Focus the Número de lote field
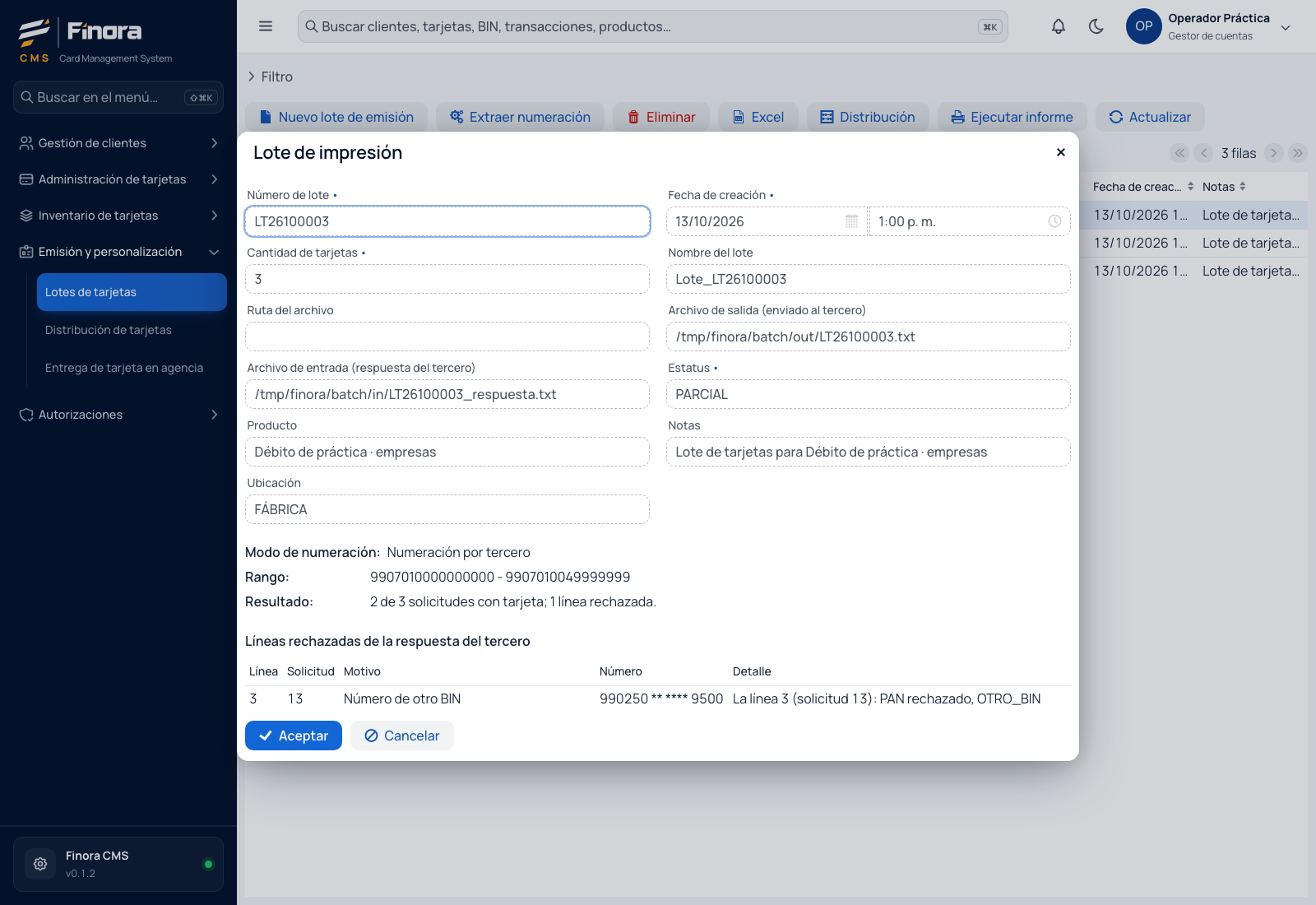 point(447,221)
